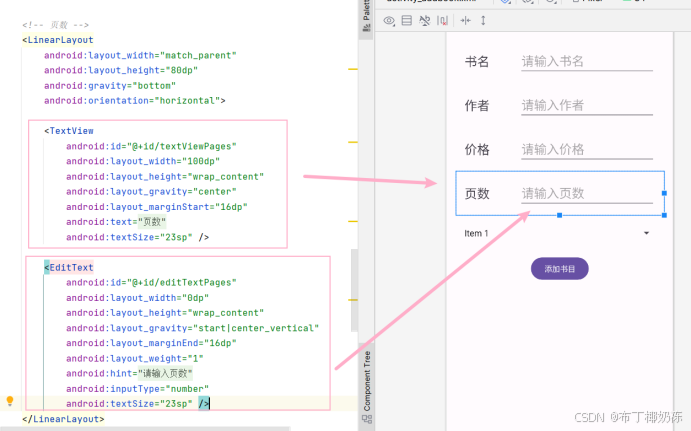Click the vertical expand arrow icon

pyautogui.click(x=483, y=20)
